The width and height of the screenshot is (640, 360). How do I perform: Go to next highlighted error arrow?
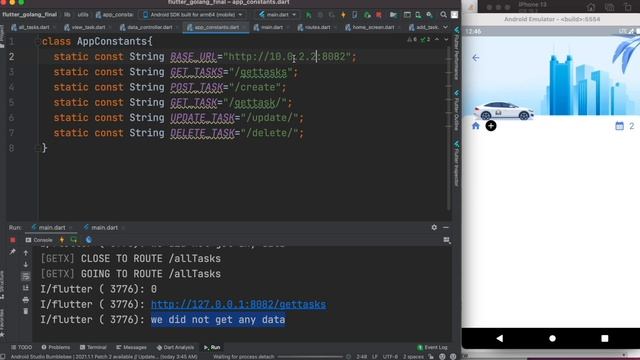click(446, 40)
